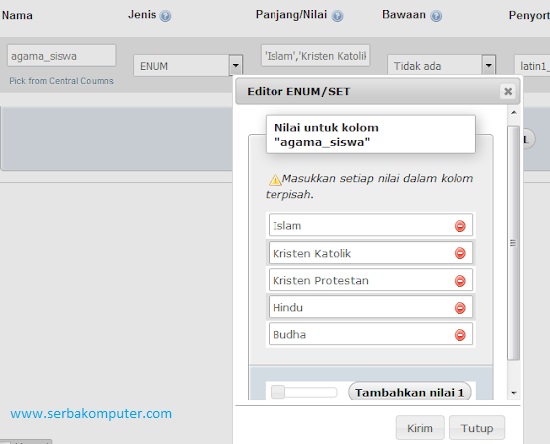
Task: Click the dialog vertical scrollbar thumb
Action: pos(514,243)
